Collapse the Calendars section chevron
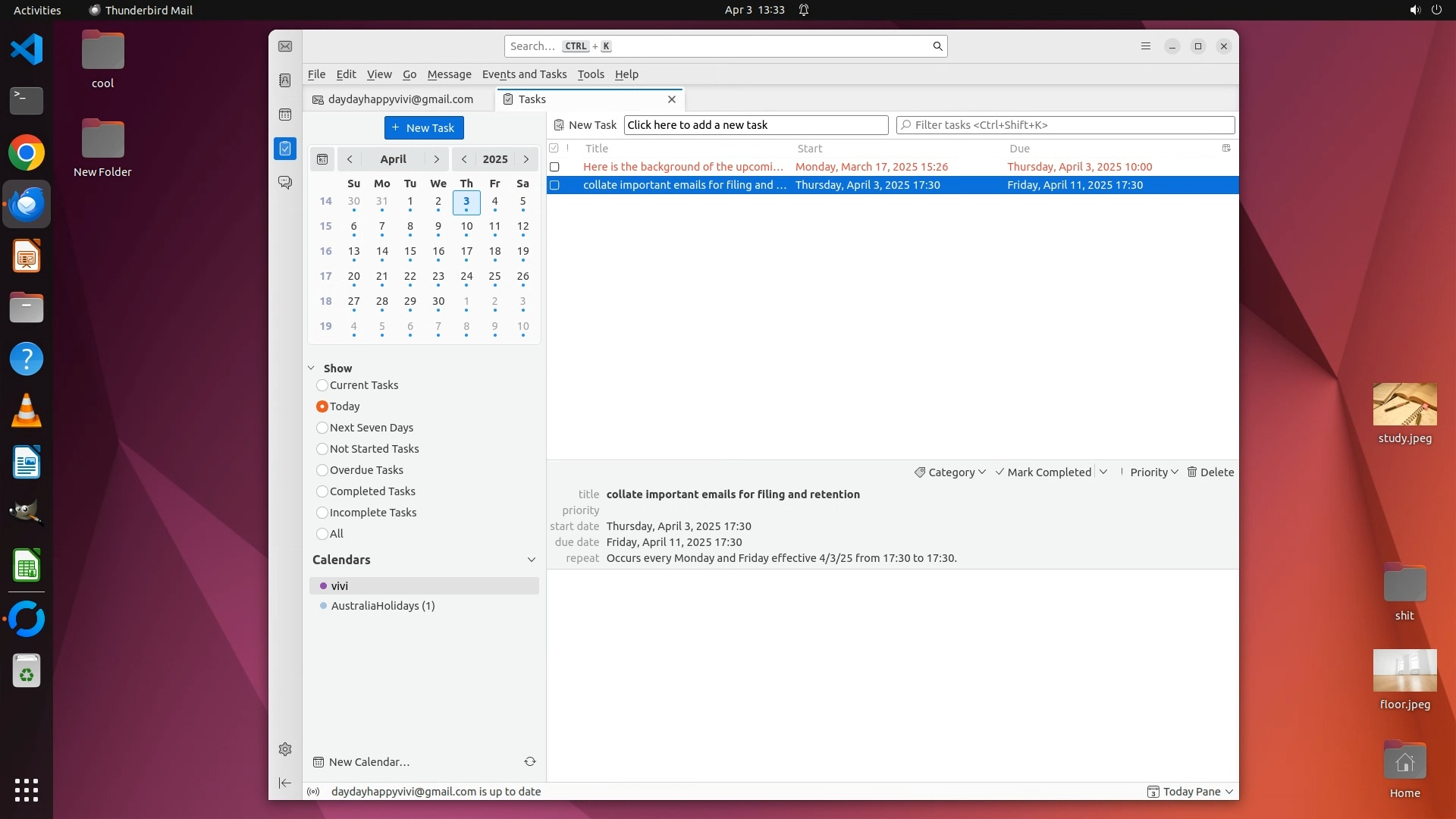Screen dimensions: 1456x819 point(531,560)
